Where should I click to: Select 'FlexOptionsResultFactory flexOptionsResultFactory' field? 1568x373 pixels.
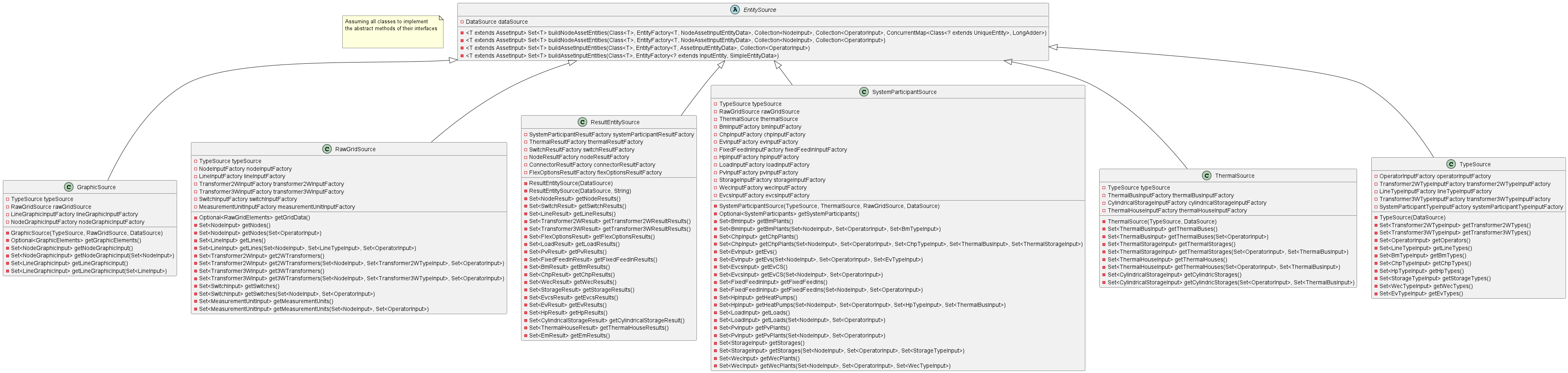pyautogui.click(x=595, y=173)
